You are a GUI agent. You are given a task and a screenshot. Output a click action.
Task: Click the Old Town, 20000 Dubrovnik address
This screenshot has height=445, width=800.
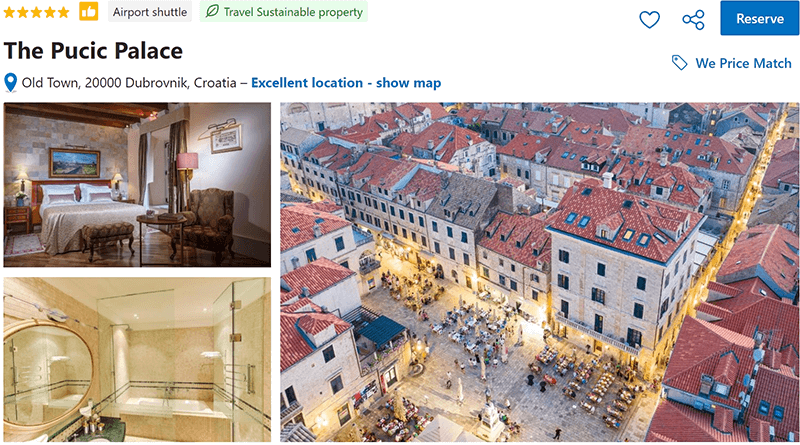pos(129,83)
